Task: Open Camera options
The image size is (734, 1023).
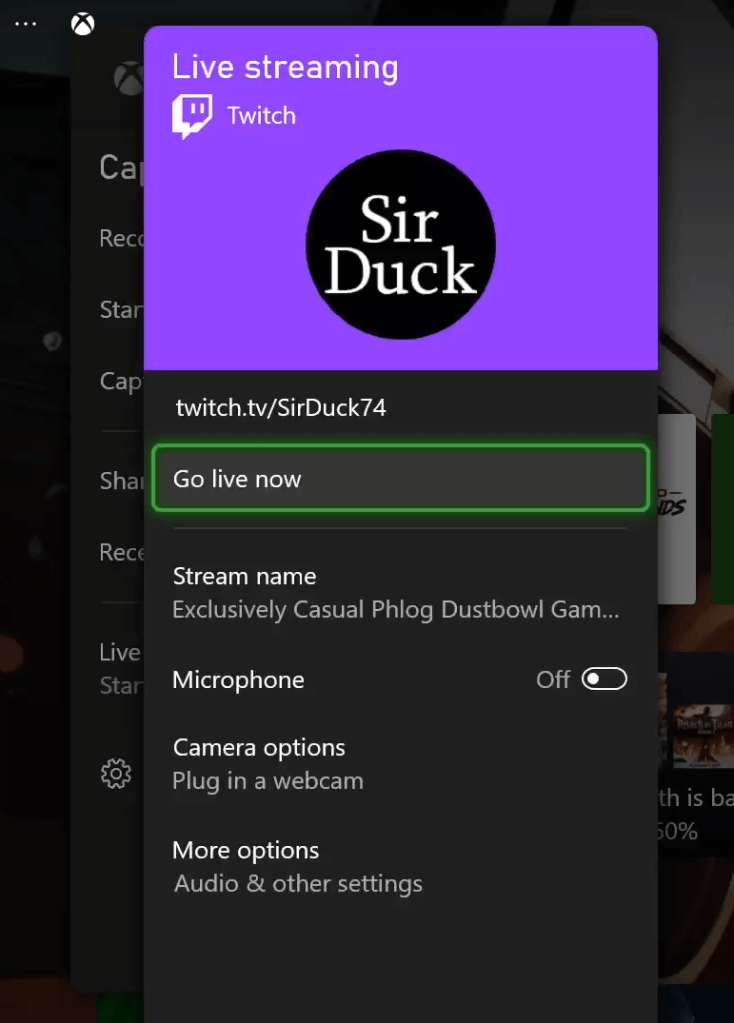Action: coord(401,764)
